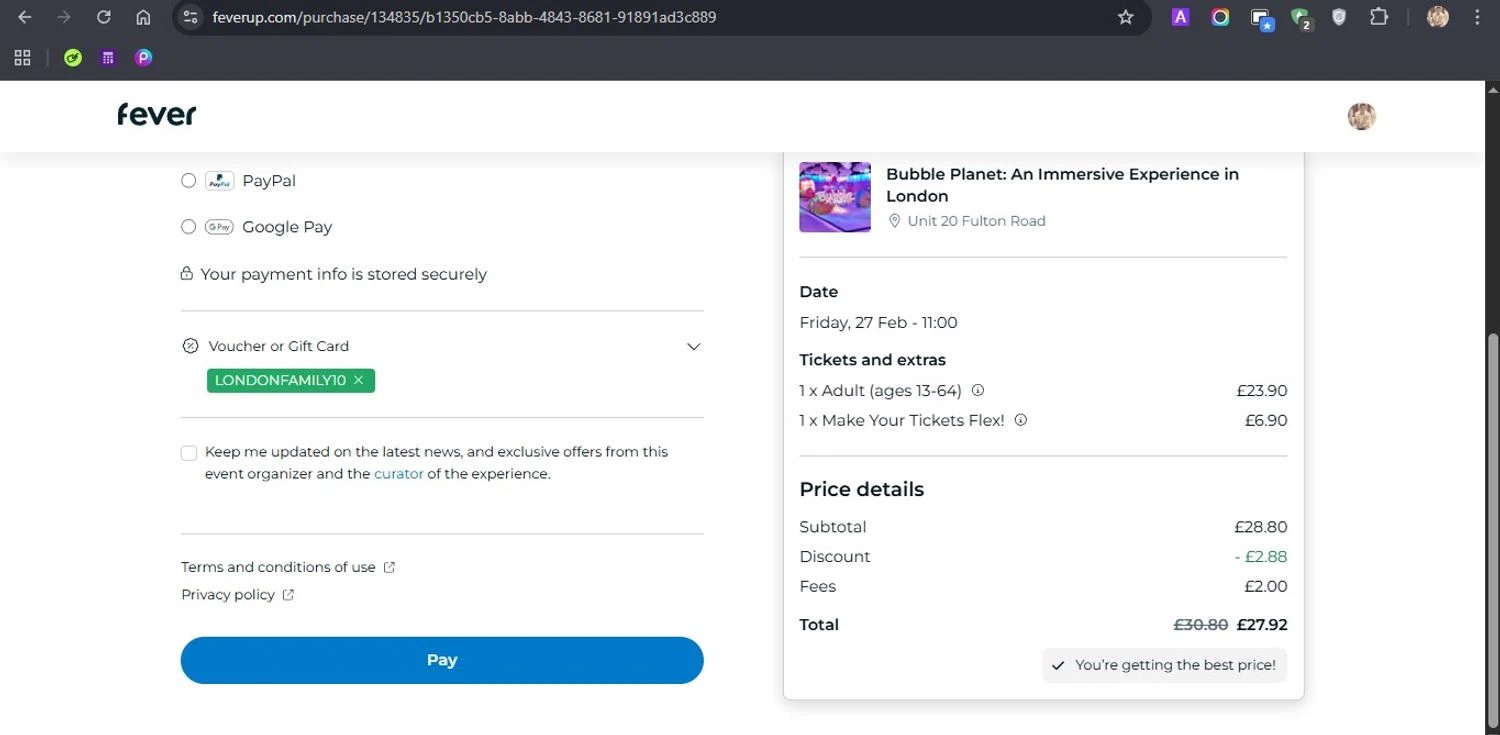Screen dimensions: 1500x735
Task: Click Your payment info is stored securely
Action: [x=343, y=274]
